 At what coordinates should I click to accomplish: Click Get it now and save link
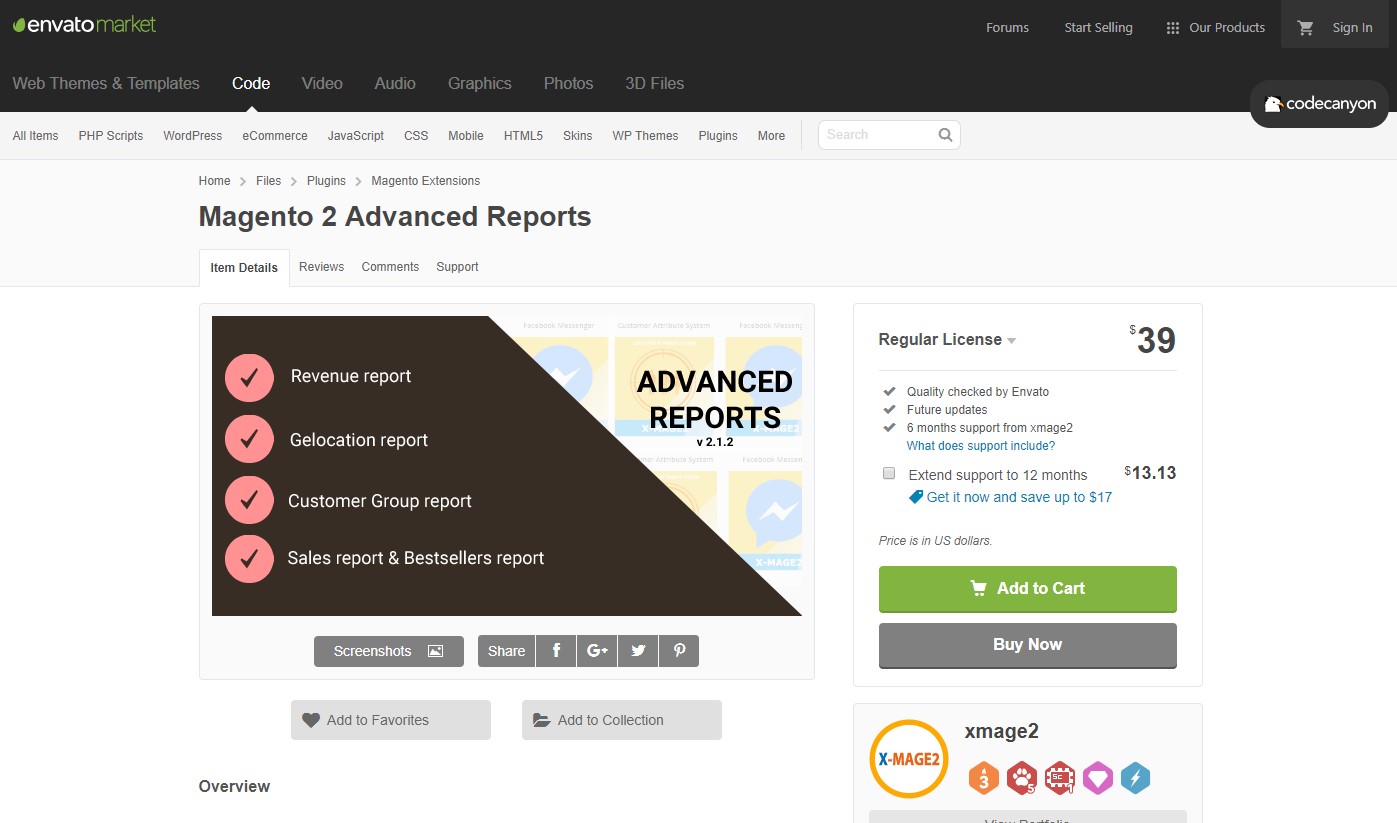pos(1019,497)
